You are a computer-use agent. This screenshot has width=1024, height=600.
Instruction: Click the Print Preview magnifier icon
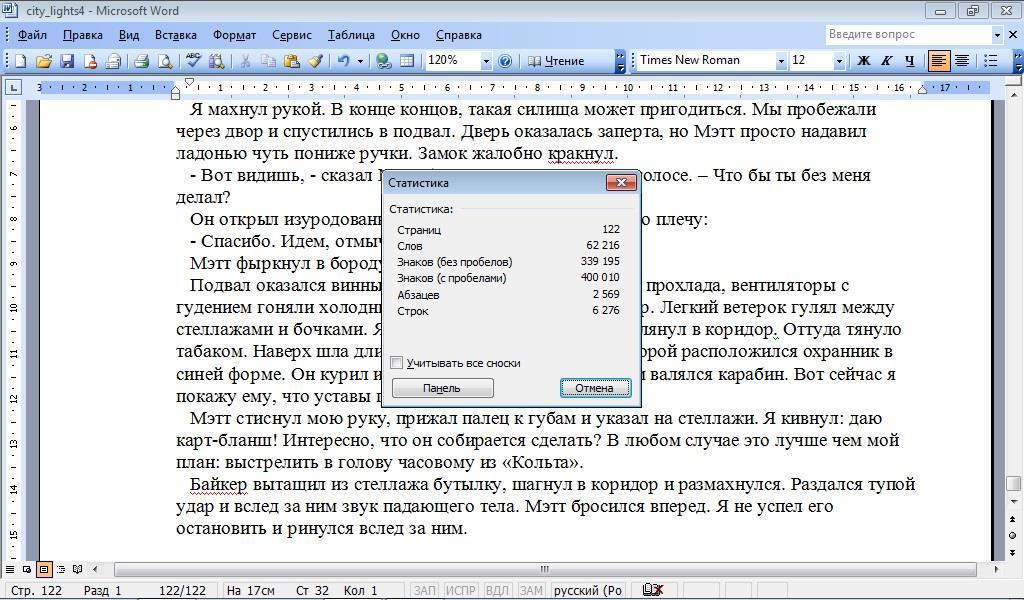click(x=165, y=61)
